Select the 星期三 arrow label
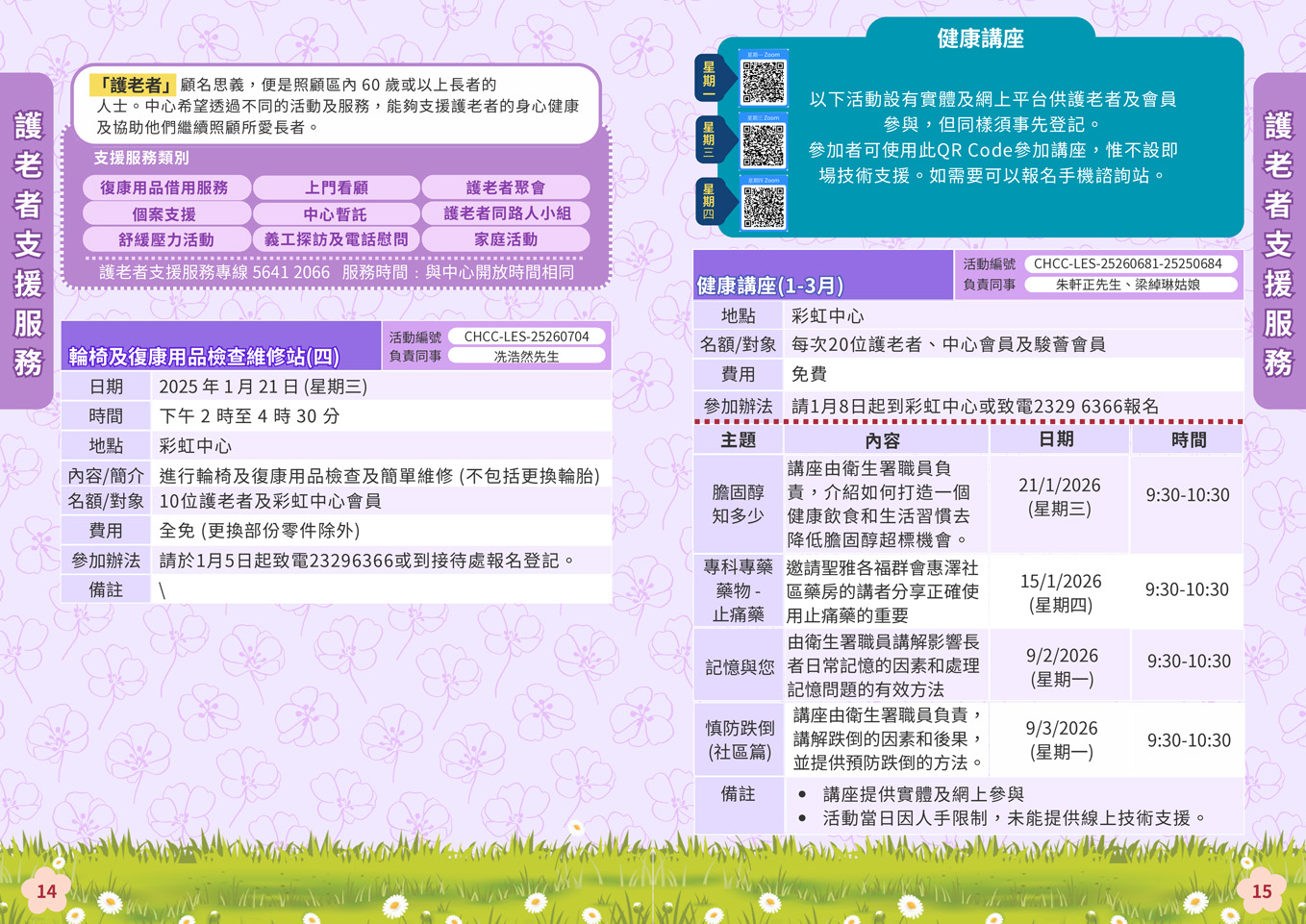This screenshot has width=1306, height=924. (x=711, y=140)
